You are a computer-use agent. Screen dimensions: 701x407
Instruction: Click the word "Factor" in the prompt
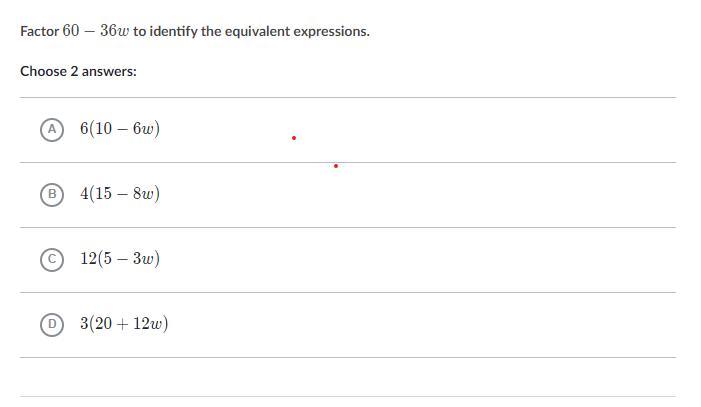tap(39, 31)
